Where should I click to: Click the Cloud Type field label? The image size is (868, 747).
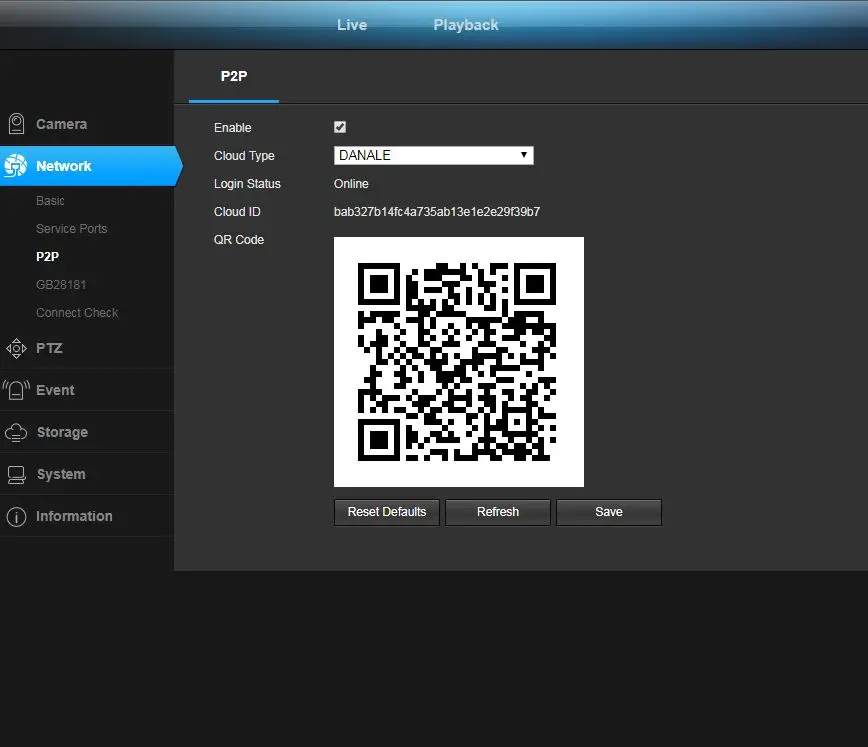[244, 156]
